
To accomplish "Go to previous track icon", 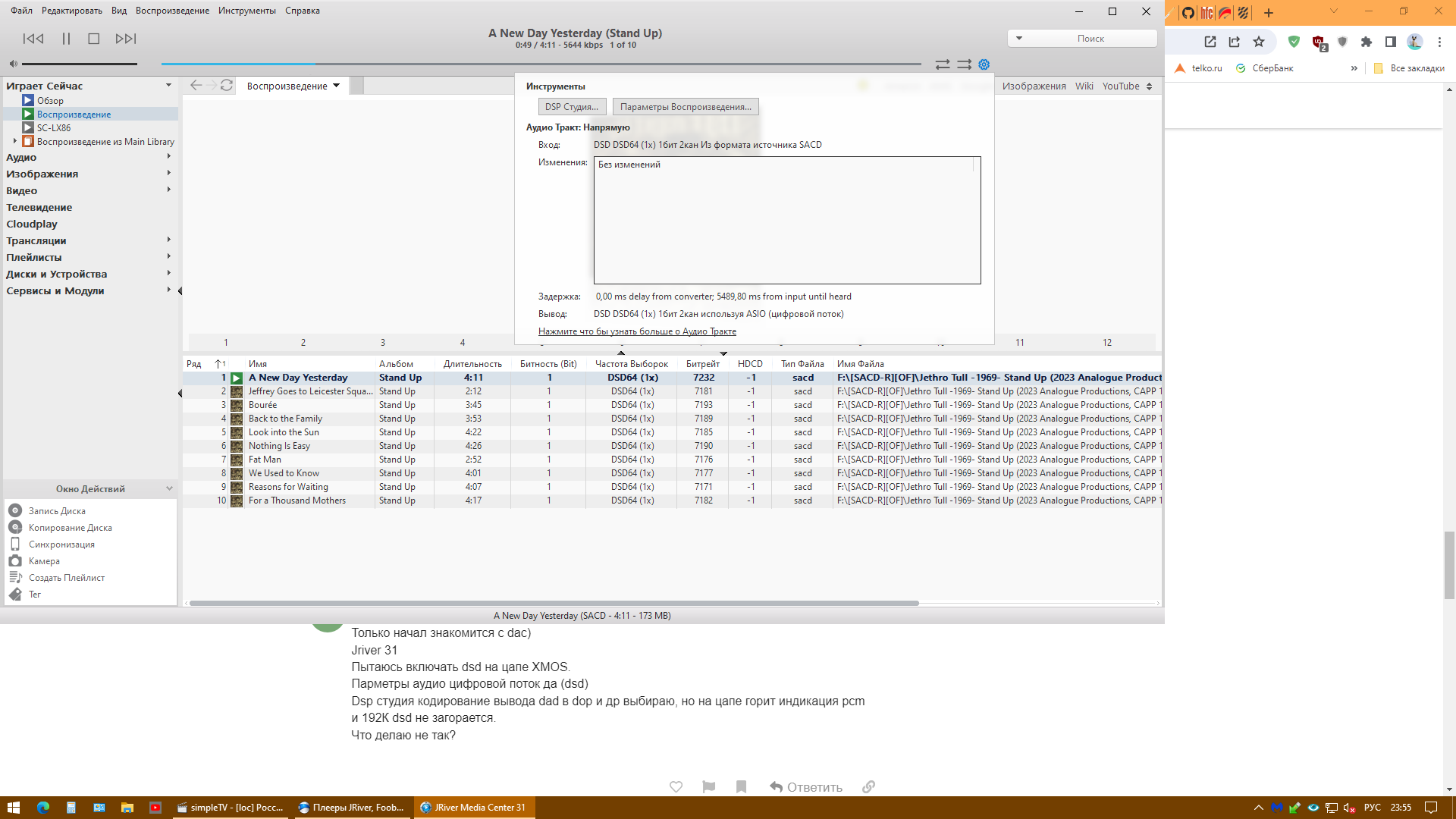I will [x=33, y=39].
